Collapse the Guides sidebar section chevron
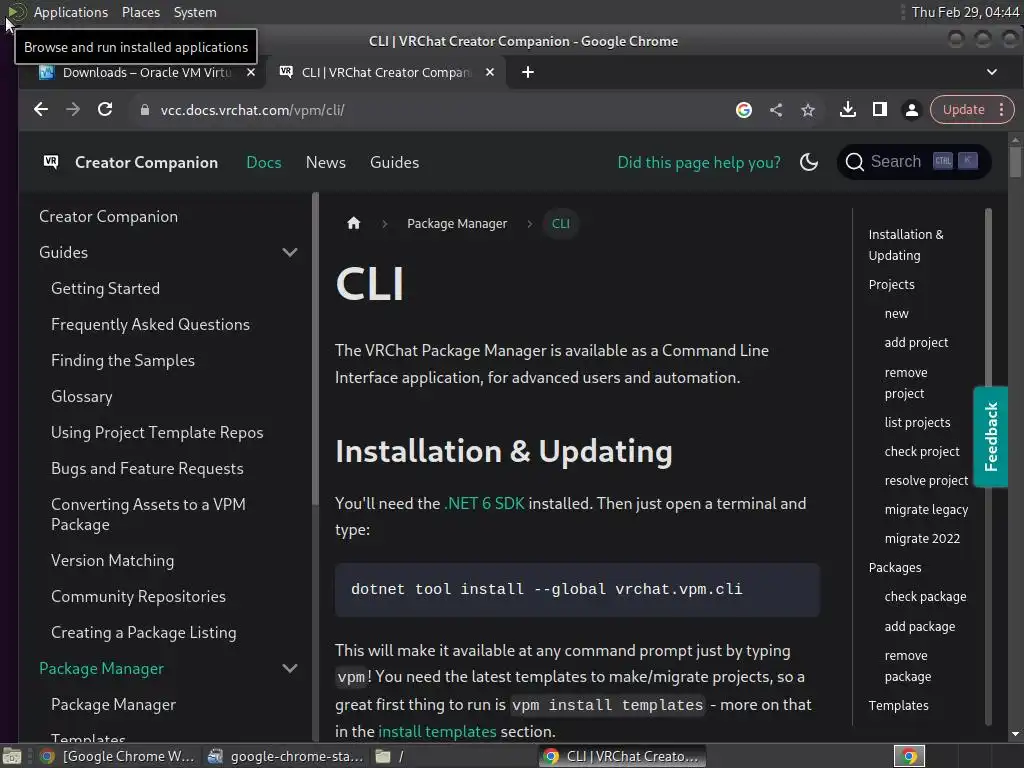Viewport: 1024px width, 768px height. pyautogui.click(x=289, y=252)
